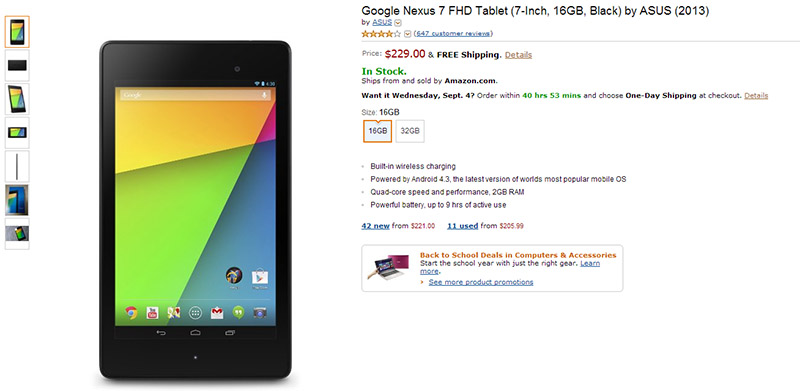Click the Back to School laptop image
The width and height of the screenshot is (800, 391).
click(387, 267)
